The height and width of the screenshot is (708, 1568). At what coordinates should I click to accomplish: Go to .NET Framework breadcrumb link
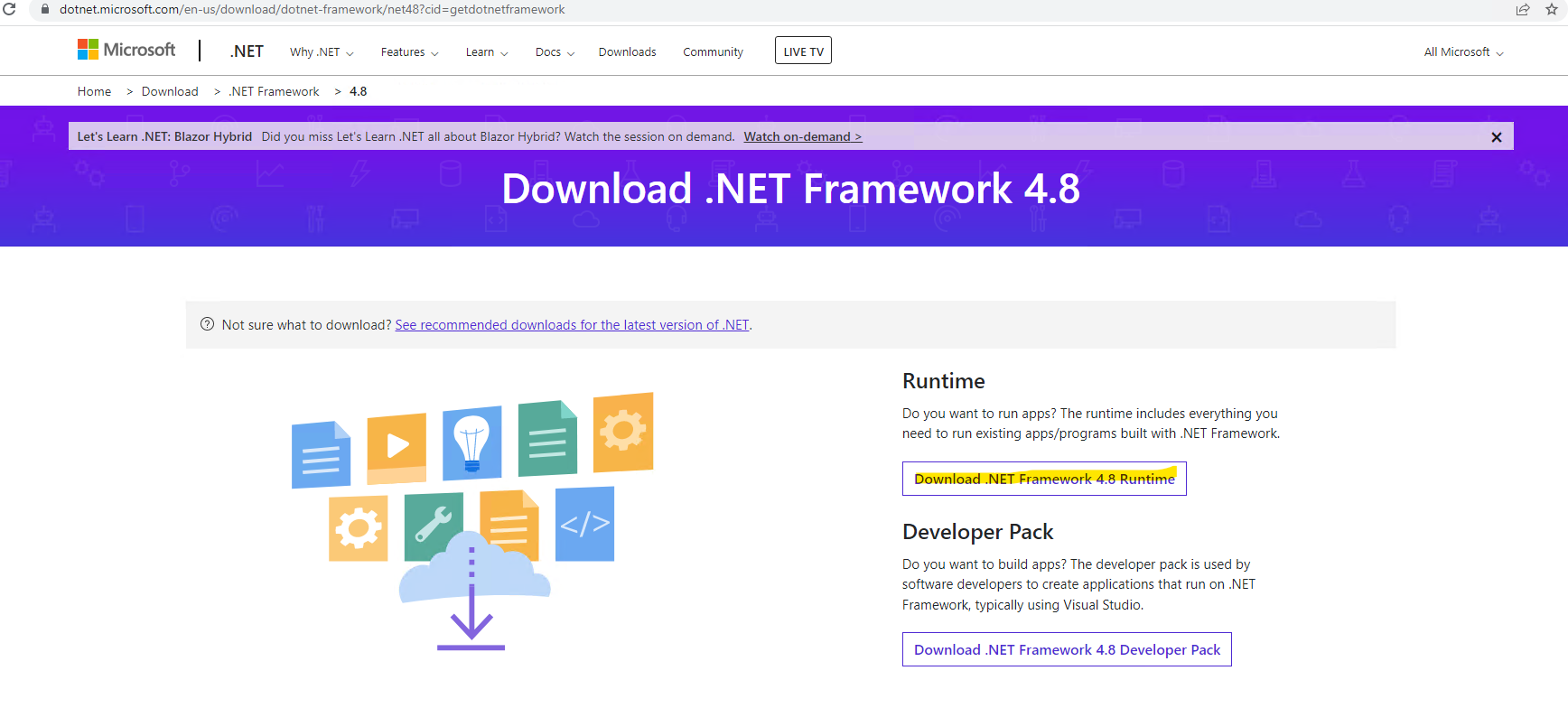pyautogui.click(x=274, y=91)
